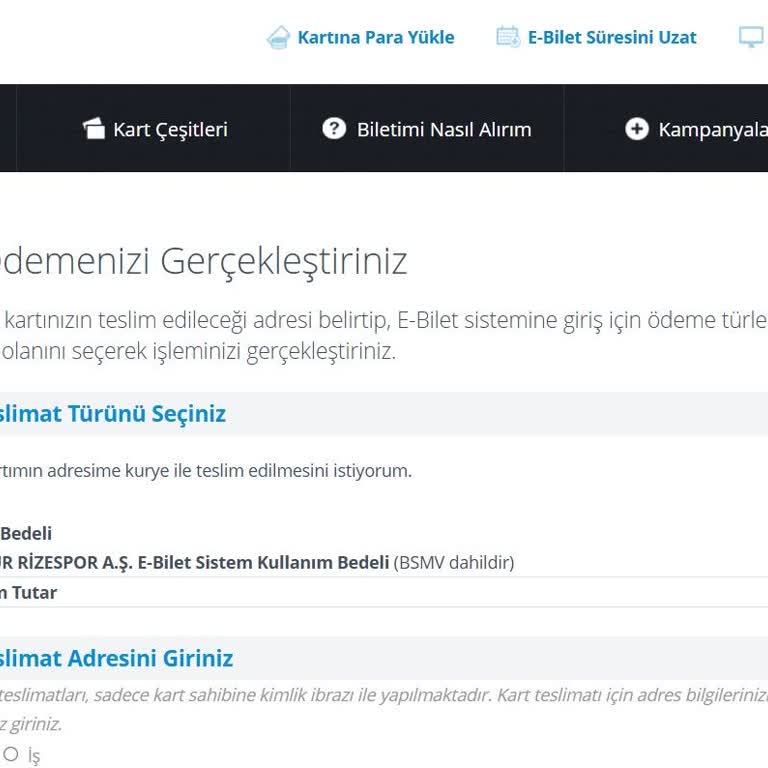The height and width of the screenshot is (768, 768).
Task: Click the courier delivery option text
Action: point(205,471)
